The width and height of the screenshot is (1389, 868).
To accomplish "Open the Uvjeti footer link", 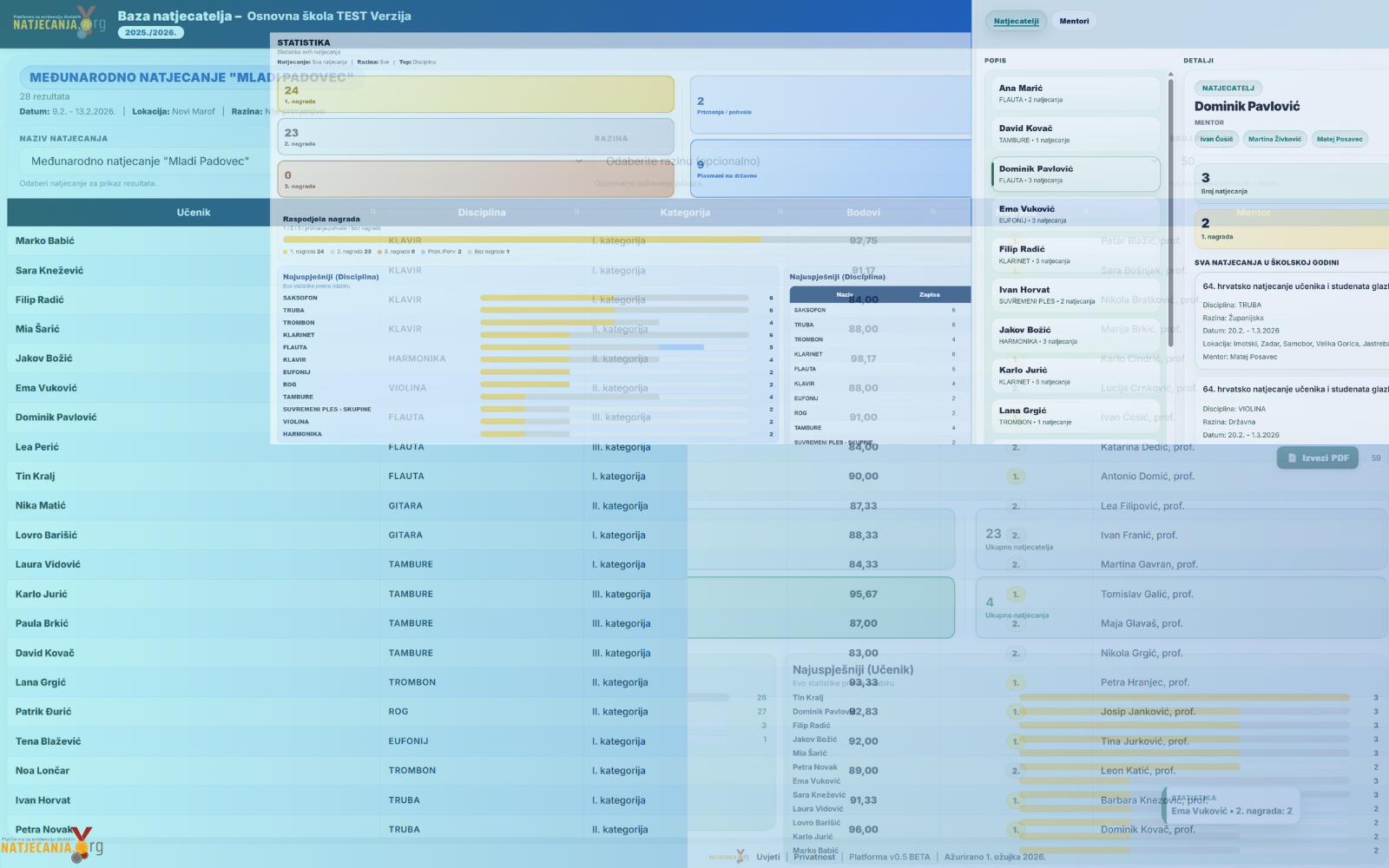I will tap(767, 857).
